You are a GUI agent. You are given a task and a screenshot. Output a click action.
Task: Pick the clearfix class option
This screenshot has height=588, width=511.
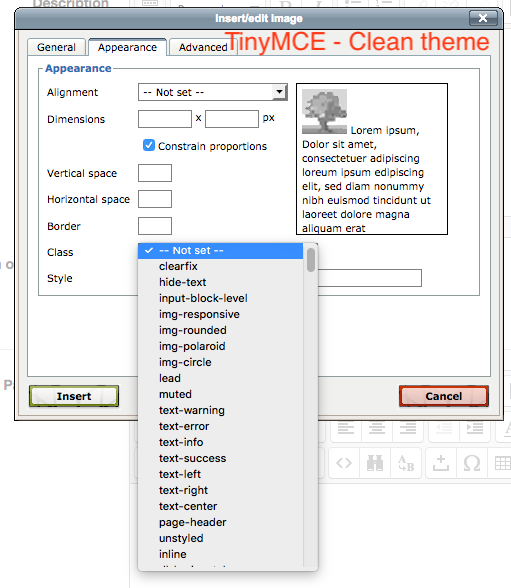pyautogui.click(x=220, y=266)
